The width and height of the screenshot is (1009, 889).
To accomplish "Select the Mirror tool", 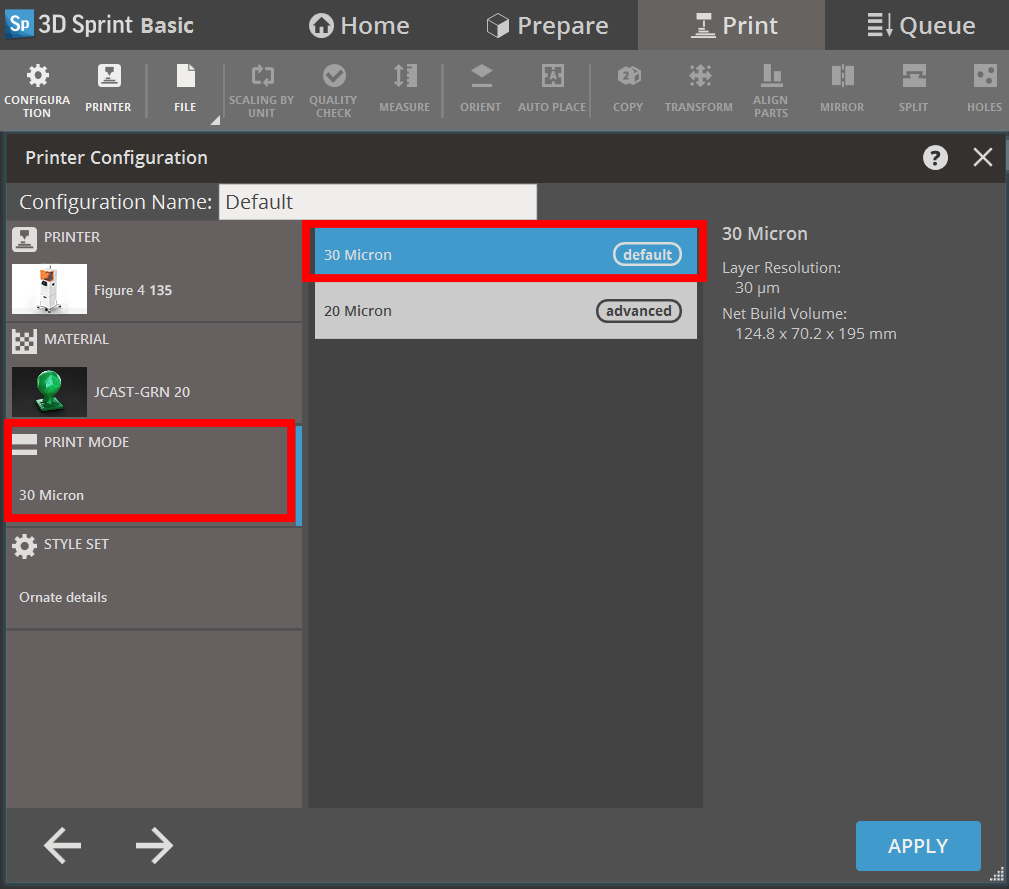I will click(841, 88).
